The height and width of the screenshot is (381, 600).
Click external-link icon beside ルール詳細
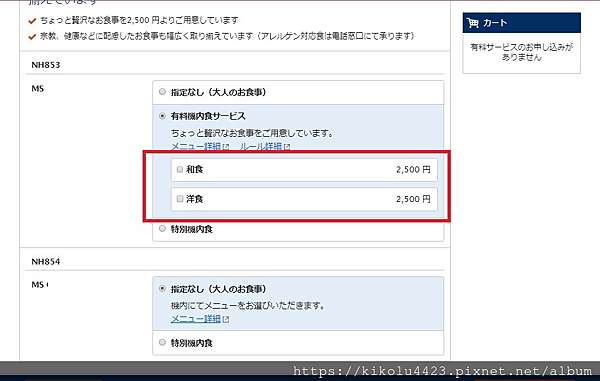coord(287,147)
